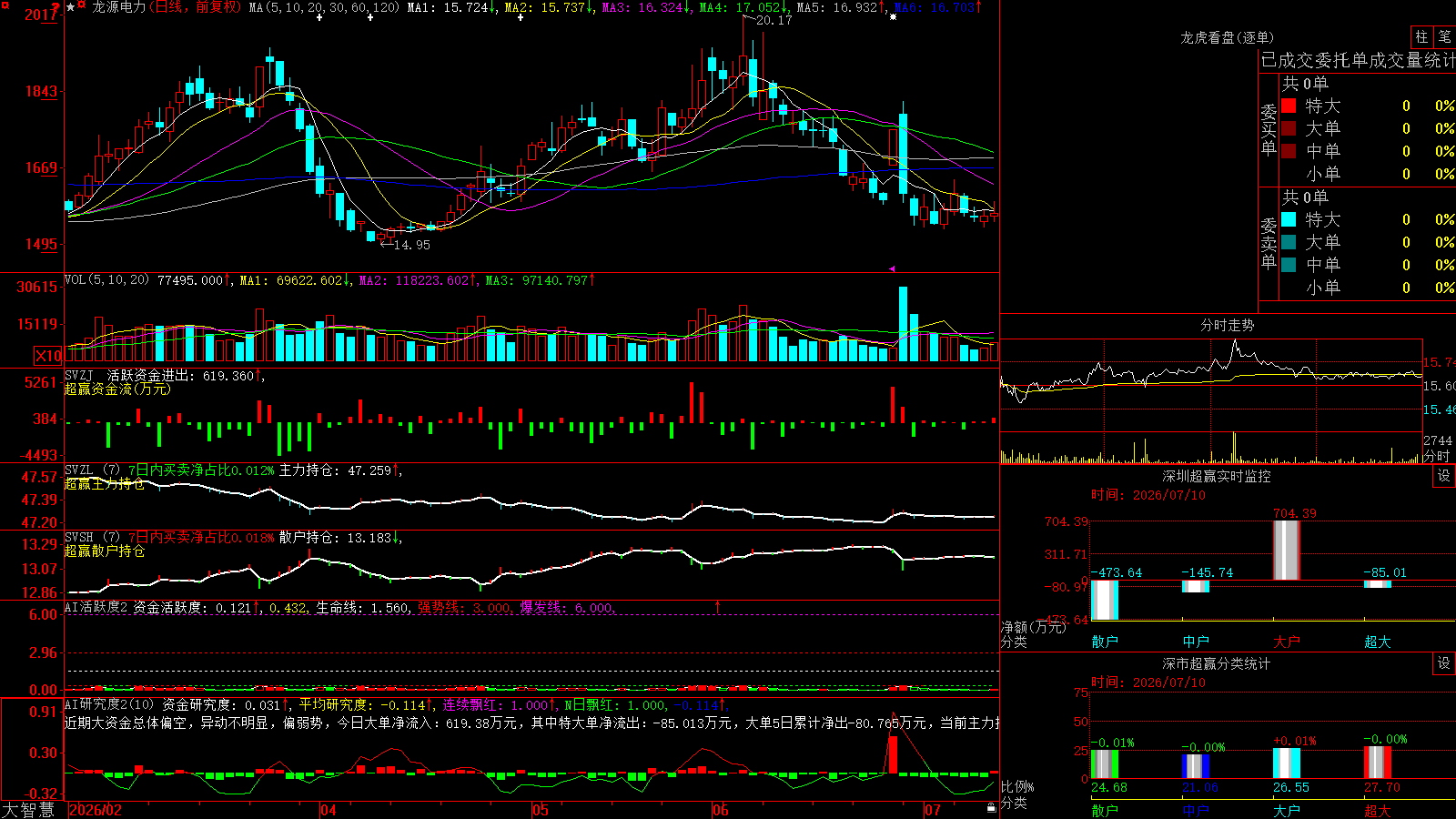Select the dark red 大单 buy-order swatch
1456x819 pixels.
pos(1289,128)
